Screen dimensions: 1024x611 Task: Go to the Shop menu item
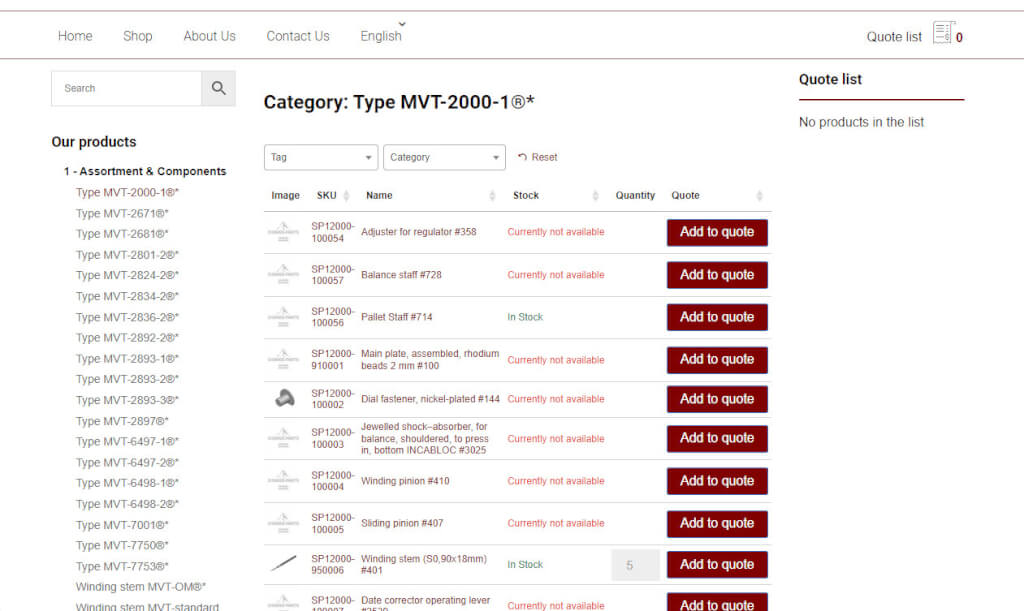[138, 36]
